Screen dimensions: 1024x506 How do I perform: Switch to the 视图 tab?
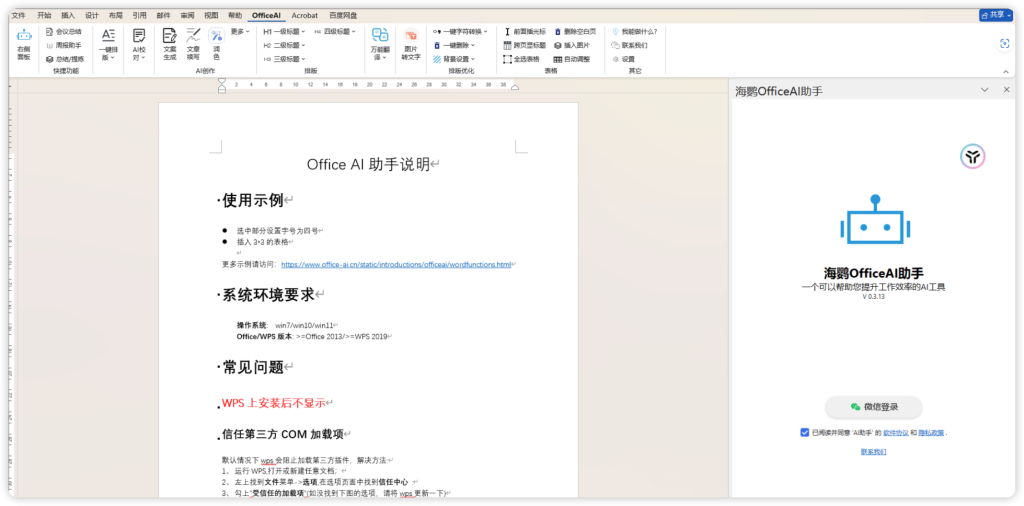(x=211, y=14)
